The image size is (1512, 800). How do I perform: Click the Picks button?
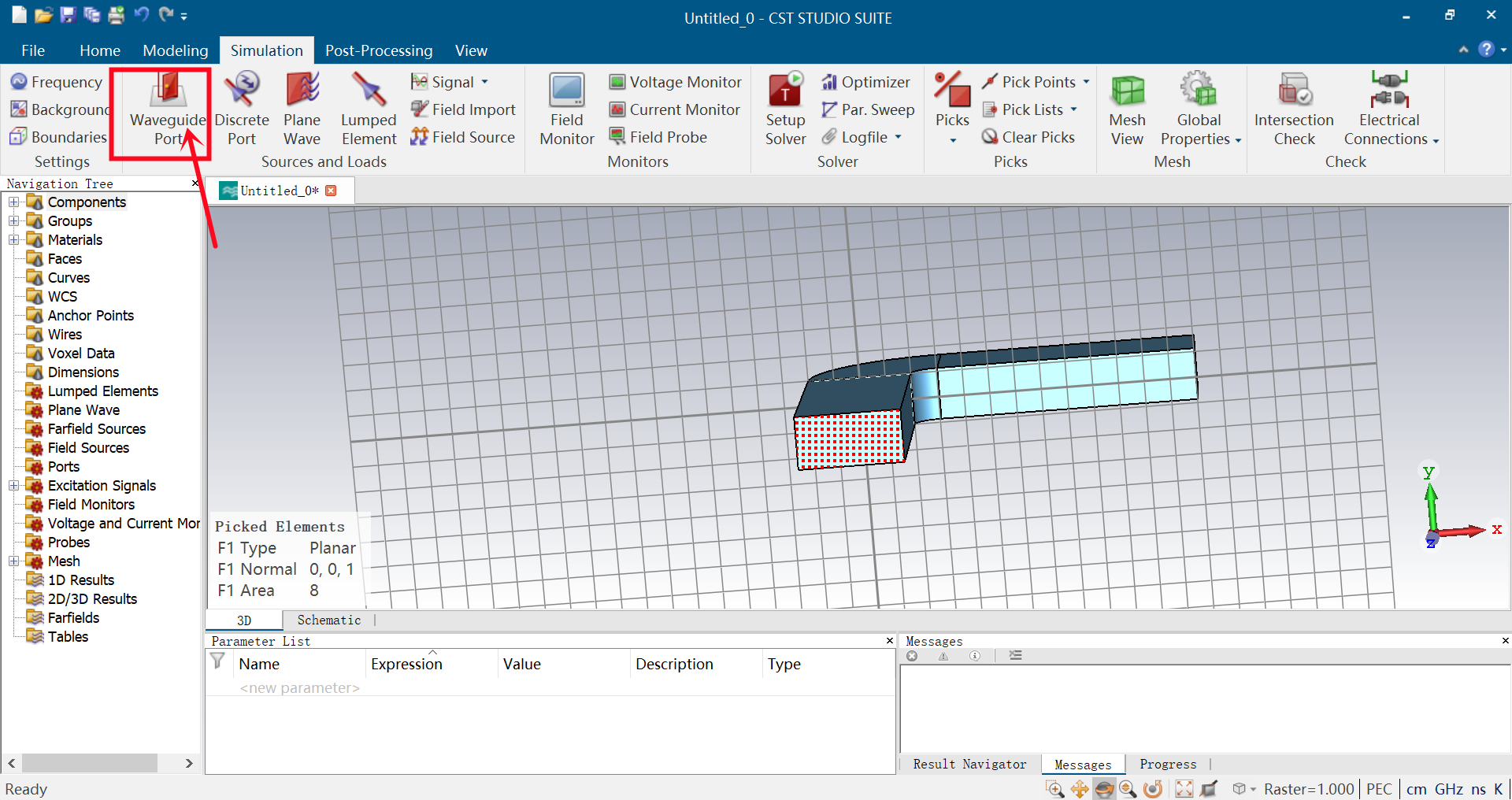[952, 109]
